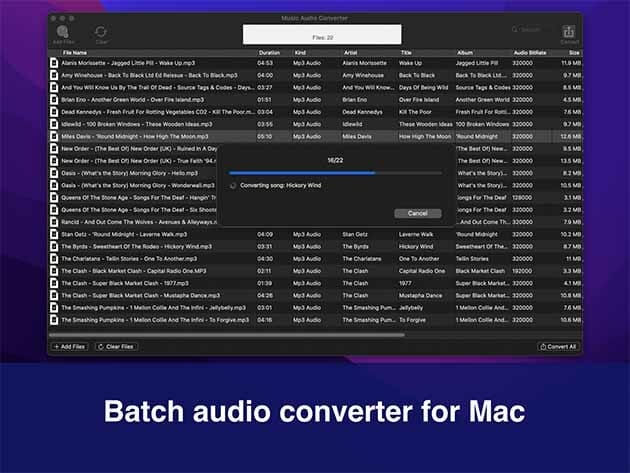Click the file icon for Stan Getz track
This screenshot has height=473, width=630.
54,234
